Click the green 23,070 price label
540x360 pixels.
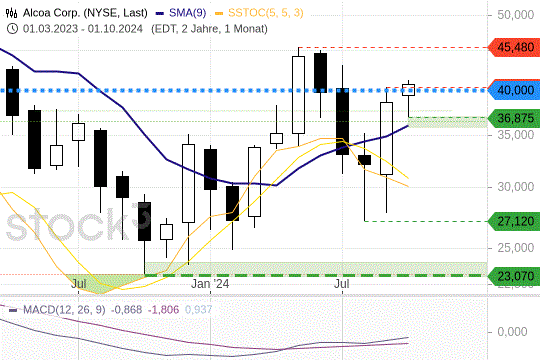[515, 276]
